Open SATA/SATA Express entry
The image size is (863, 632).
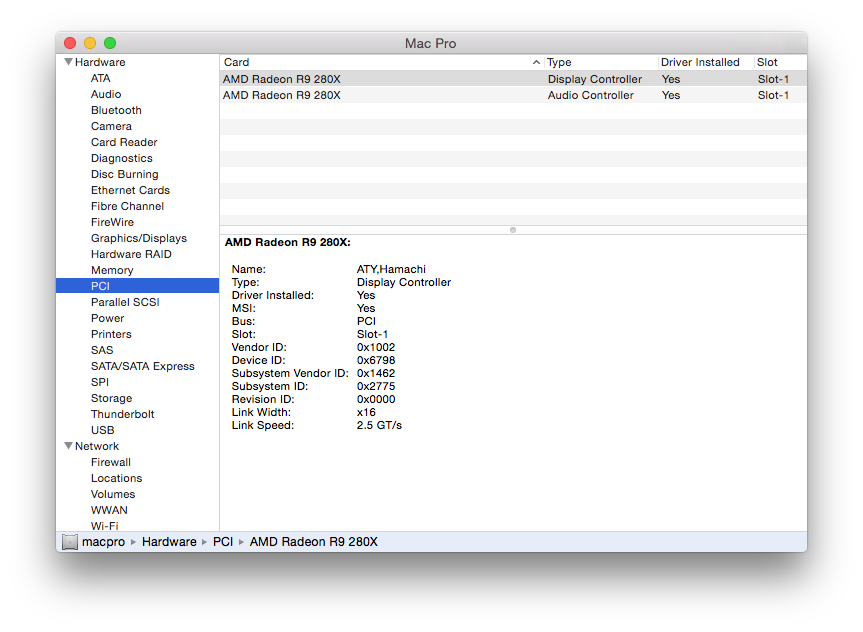[143, 366]
